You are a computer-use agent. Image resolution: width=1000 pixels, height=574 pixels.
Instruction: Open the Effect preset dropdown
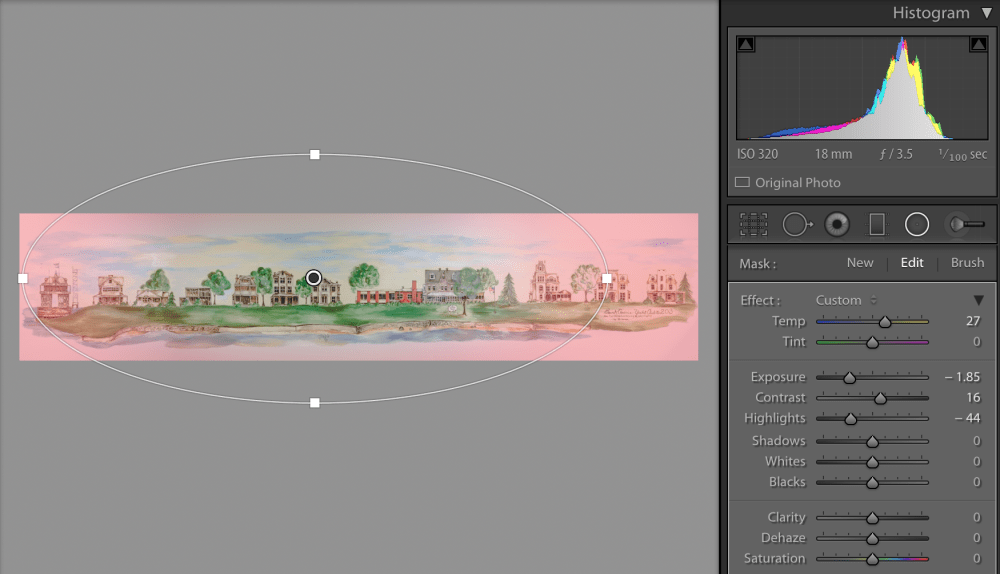pos(846,300)
